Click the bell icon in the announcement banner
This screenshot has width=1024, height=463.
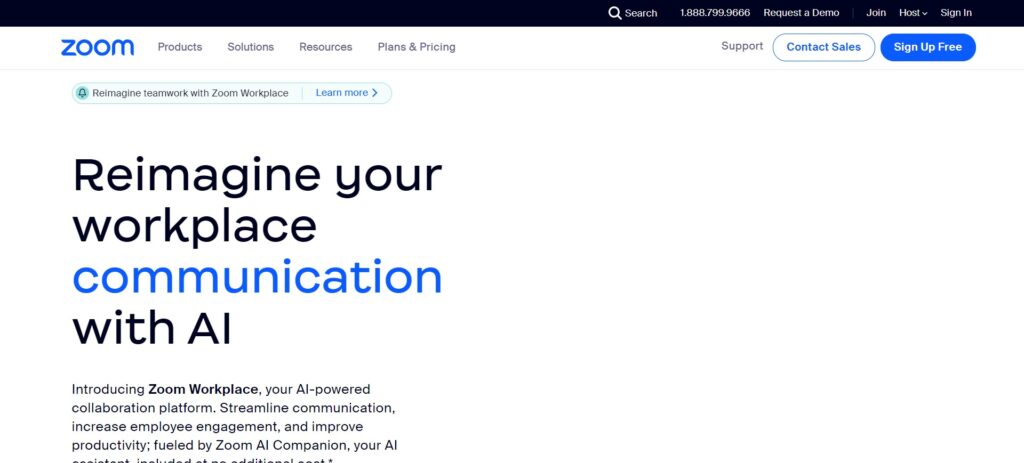pos(82,93)
